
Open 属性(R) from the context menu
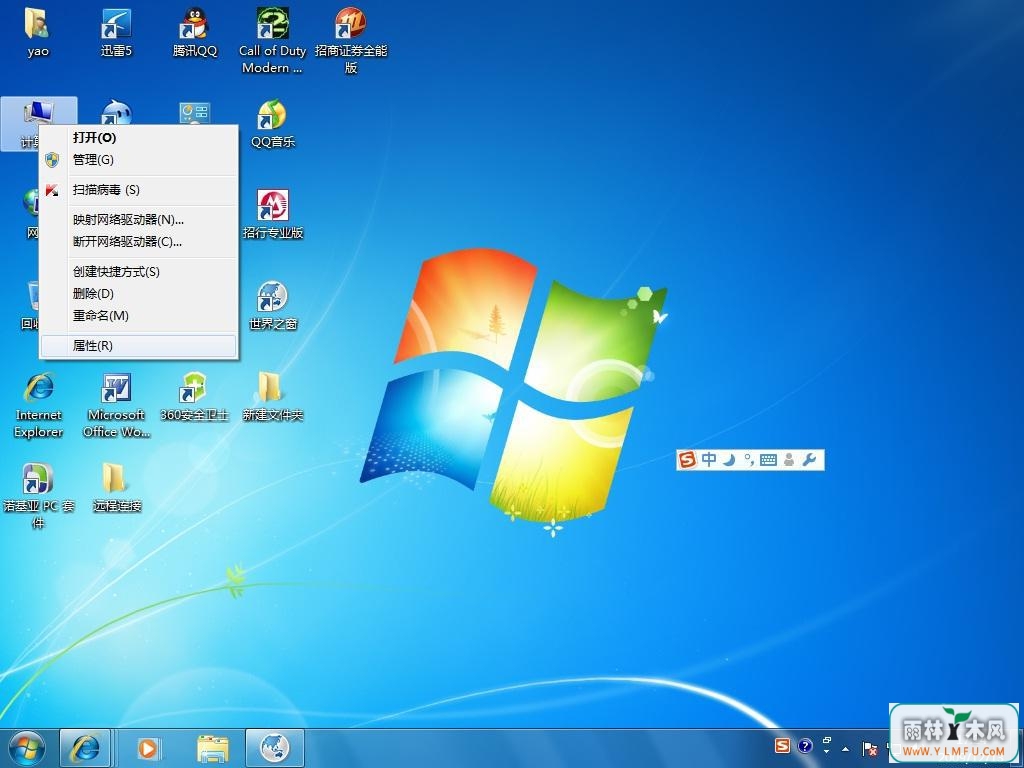[139, 345]
